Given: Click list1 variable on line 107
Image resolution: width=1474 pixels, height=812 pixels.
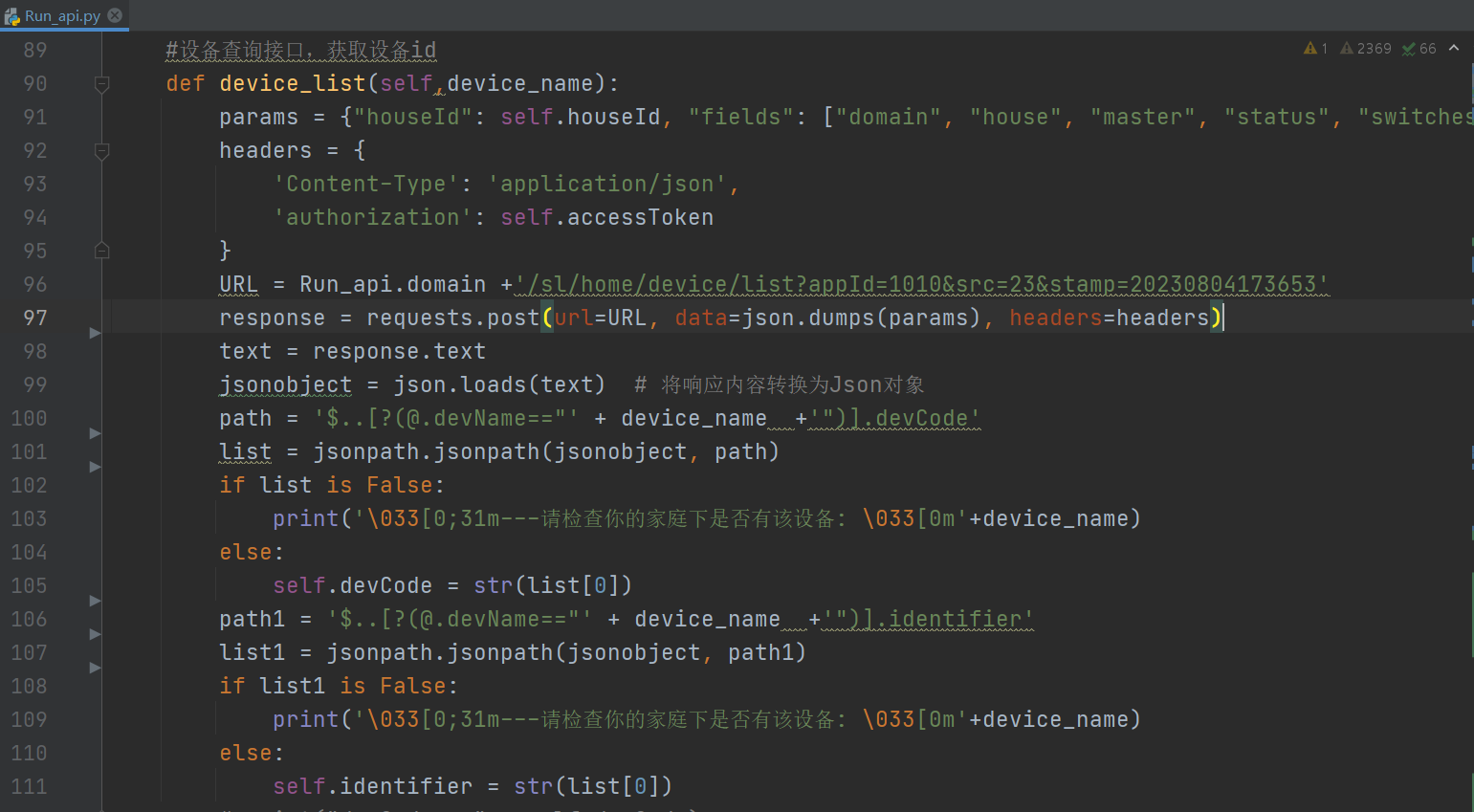Looking at the screenshot, I should click(253, 652).
